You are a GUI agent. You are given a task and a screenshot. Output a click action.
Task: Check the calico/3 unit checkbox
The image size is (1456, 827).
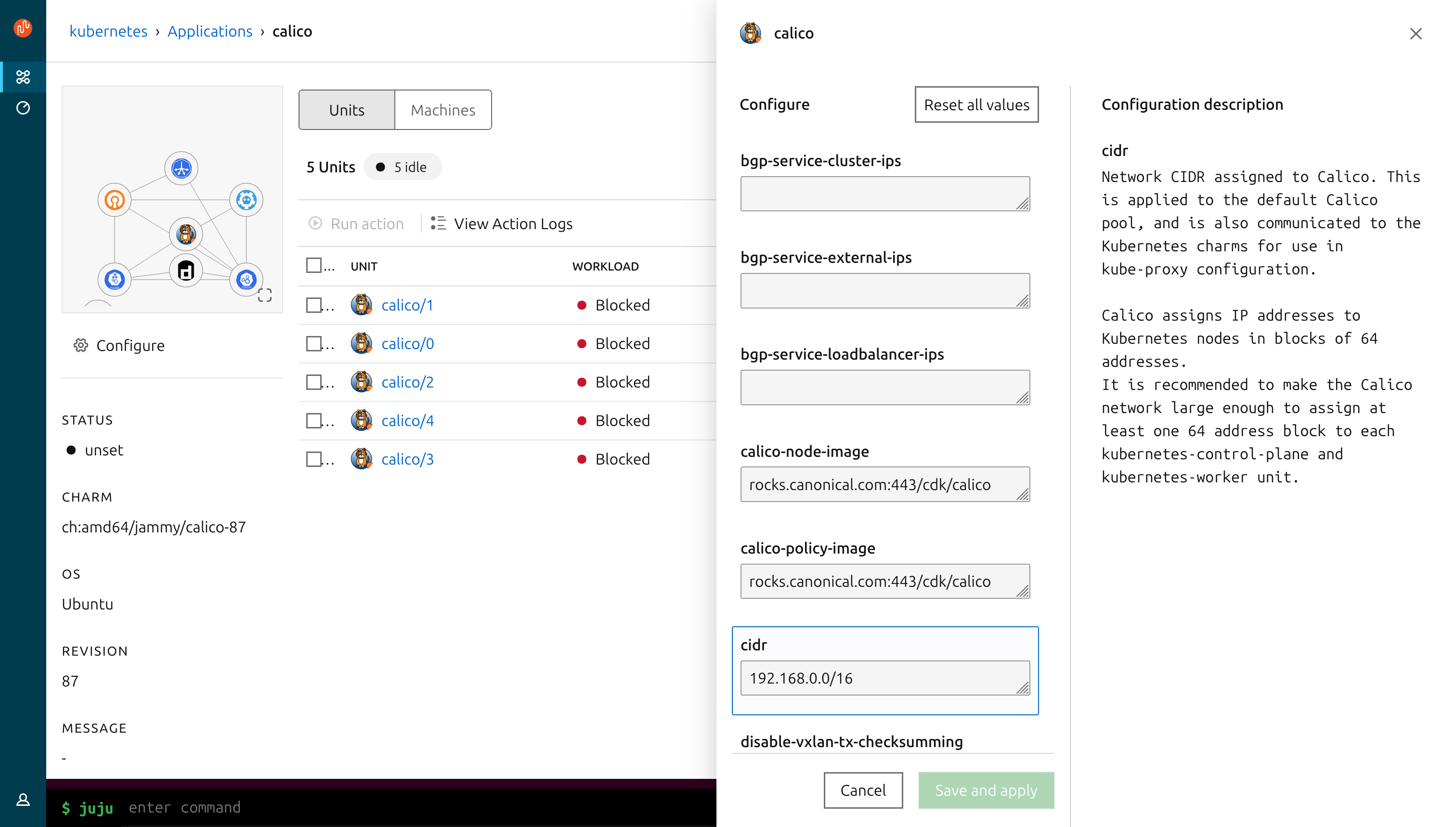tap(313, 459)
